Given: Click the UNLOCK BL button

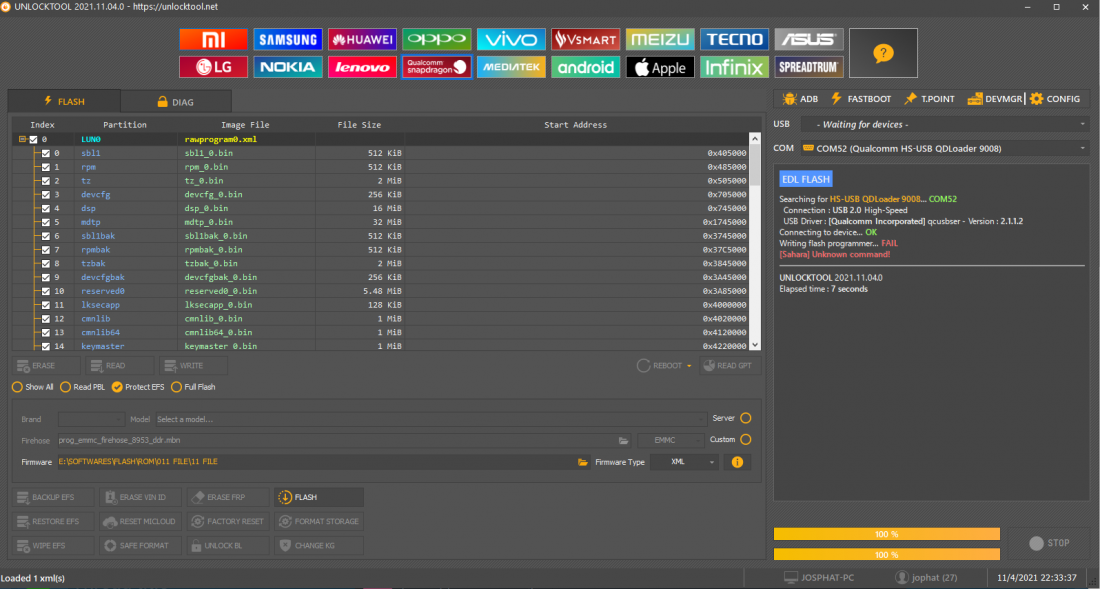Looking at the screenshot, I should (x=228, y=546).
